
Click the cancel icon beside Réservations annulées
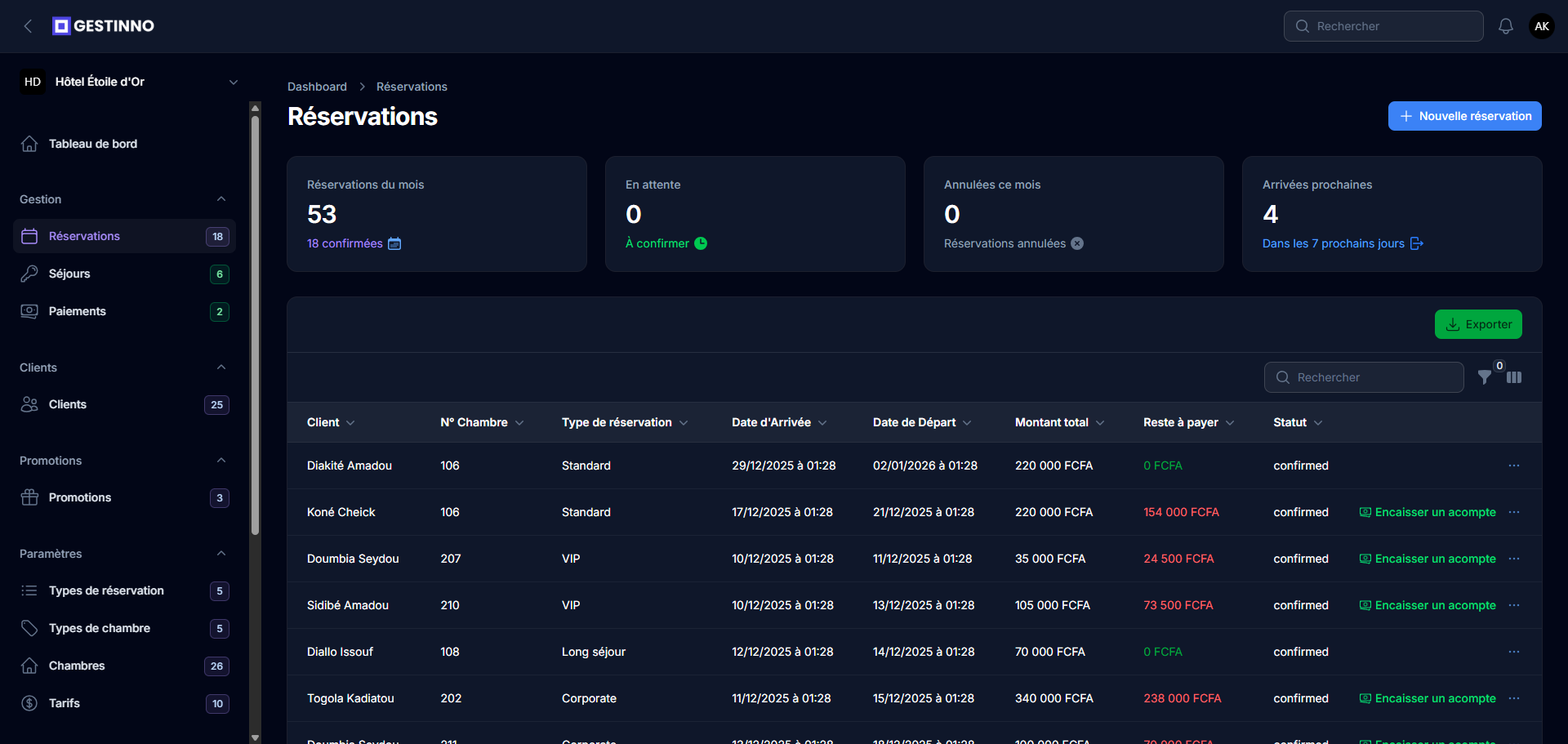pos(1077,243)
